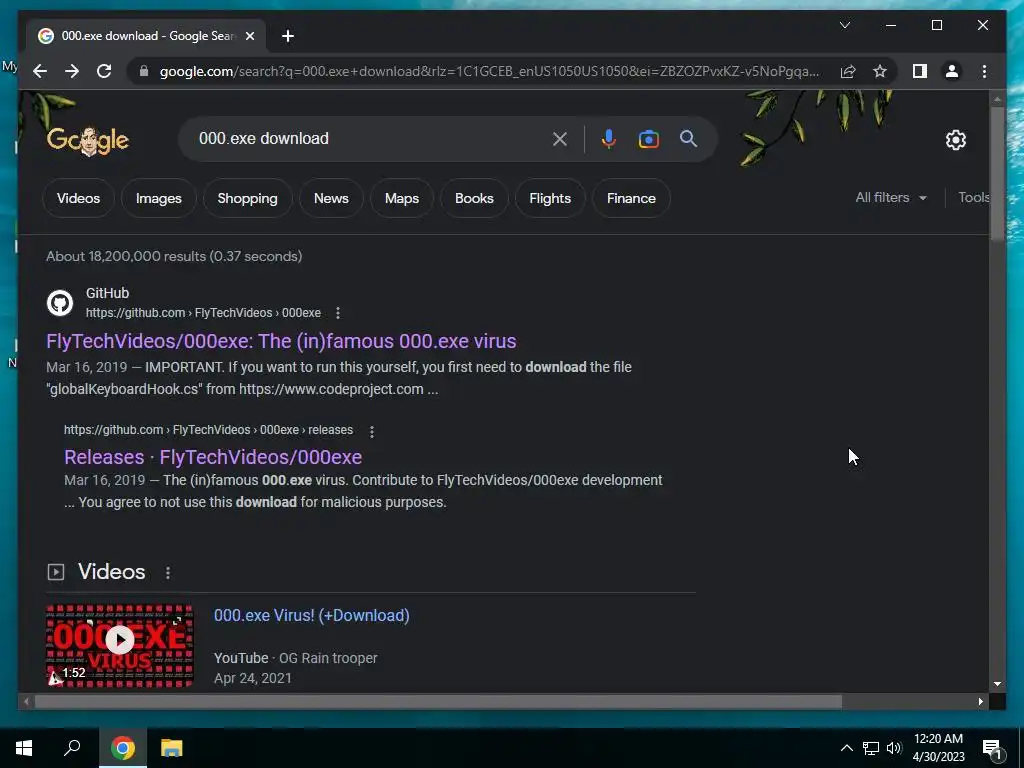The height and width of the screenshot is (768, 1024).
Task: Open the network status tray icon
Action: [871, 748]
